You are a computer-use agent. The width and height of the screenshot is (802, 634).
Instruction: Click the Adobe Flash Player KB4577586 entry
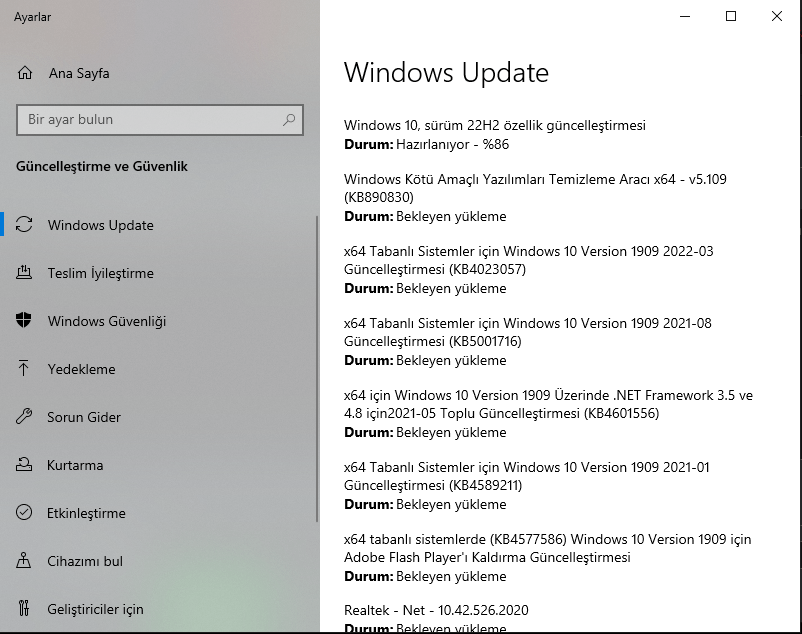point(547,549)
